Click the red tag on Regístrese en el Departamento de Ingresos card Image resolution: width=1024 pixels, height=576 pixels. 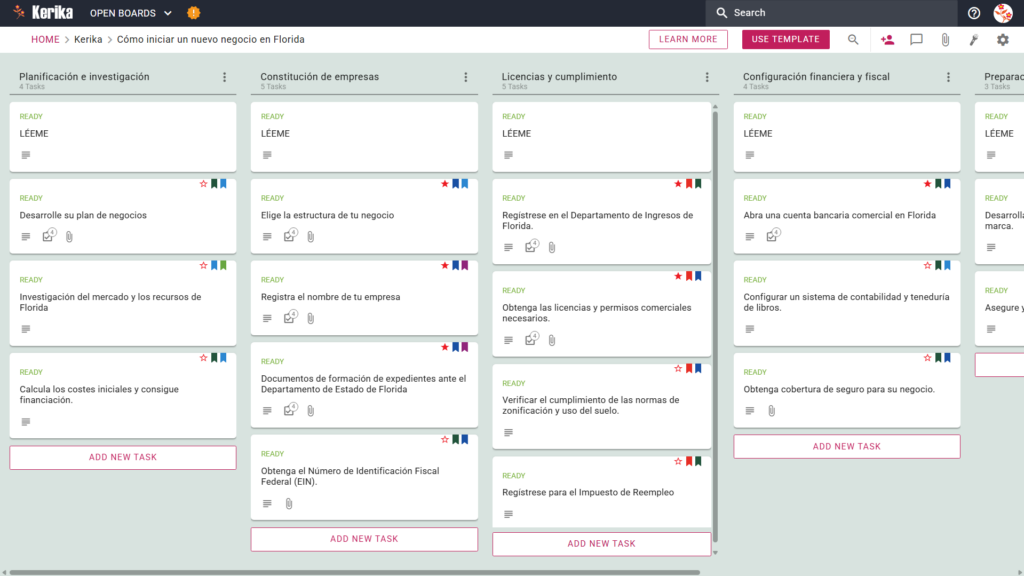(688, 184)
